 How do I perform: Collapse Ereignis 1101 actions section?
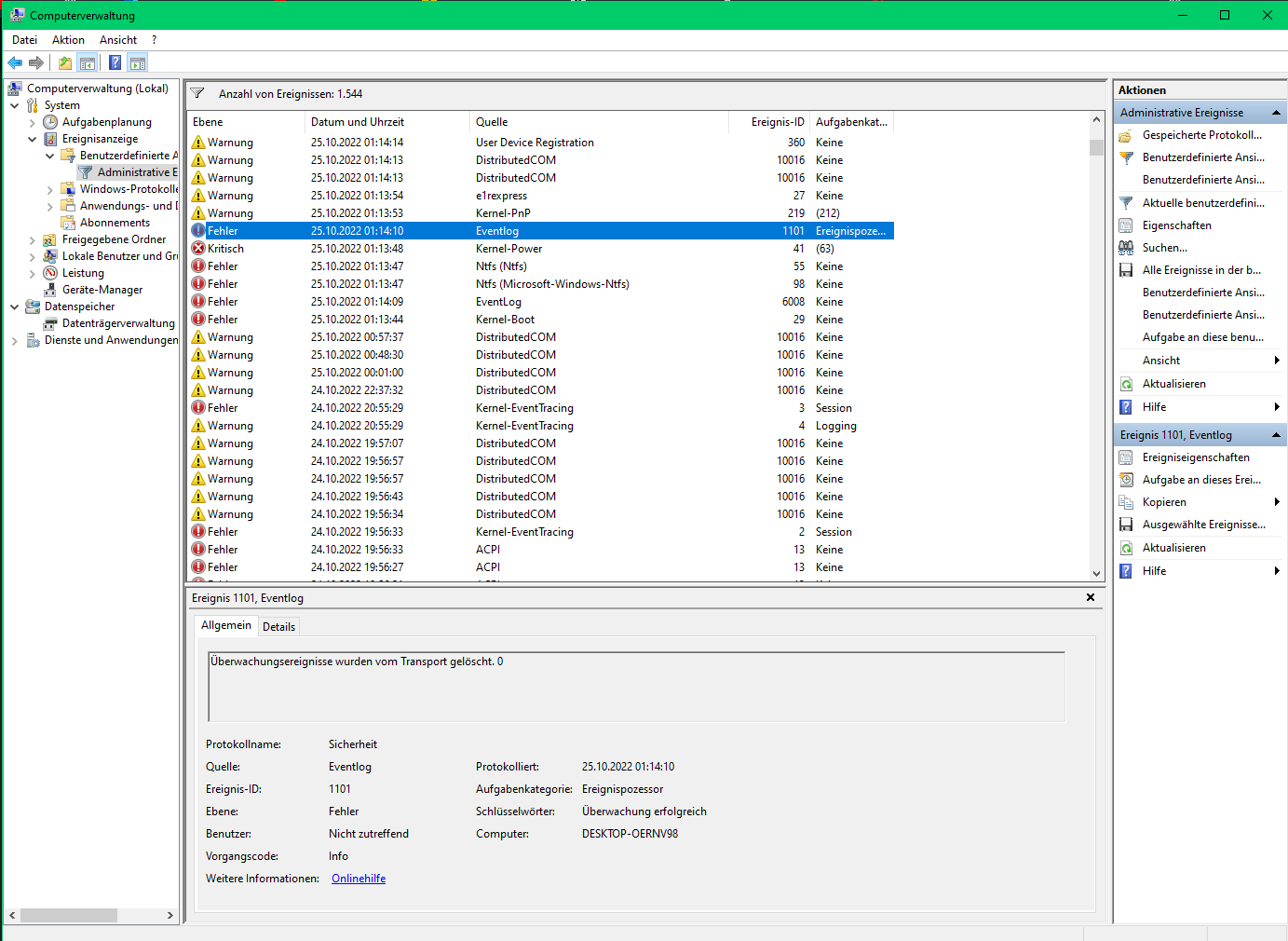tap(1276, 435)
